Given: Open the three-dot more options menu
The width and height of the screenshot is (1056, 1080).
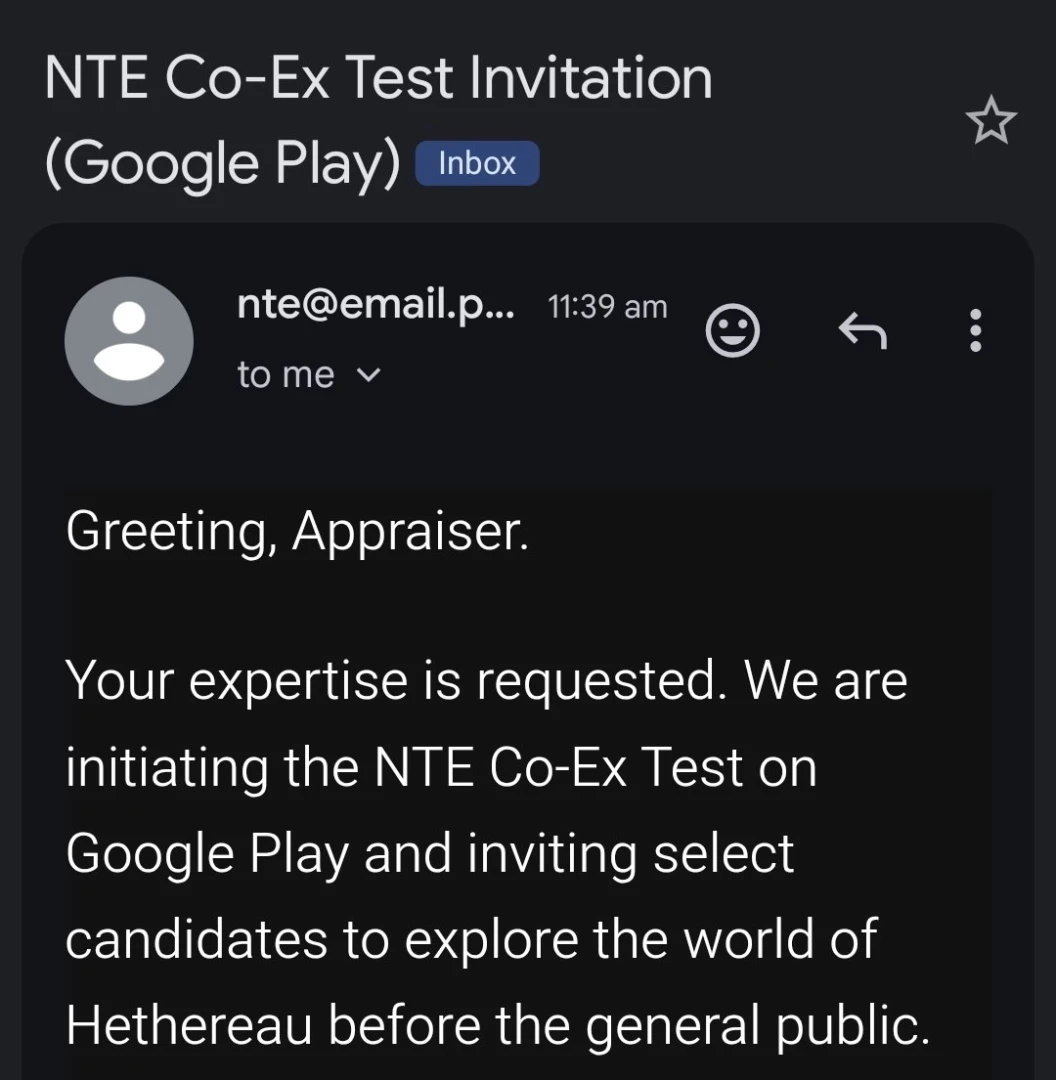Looking at the screenshot, I should (976, 330).
